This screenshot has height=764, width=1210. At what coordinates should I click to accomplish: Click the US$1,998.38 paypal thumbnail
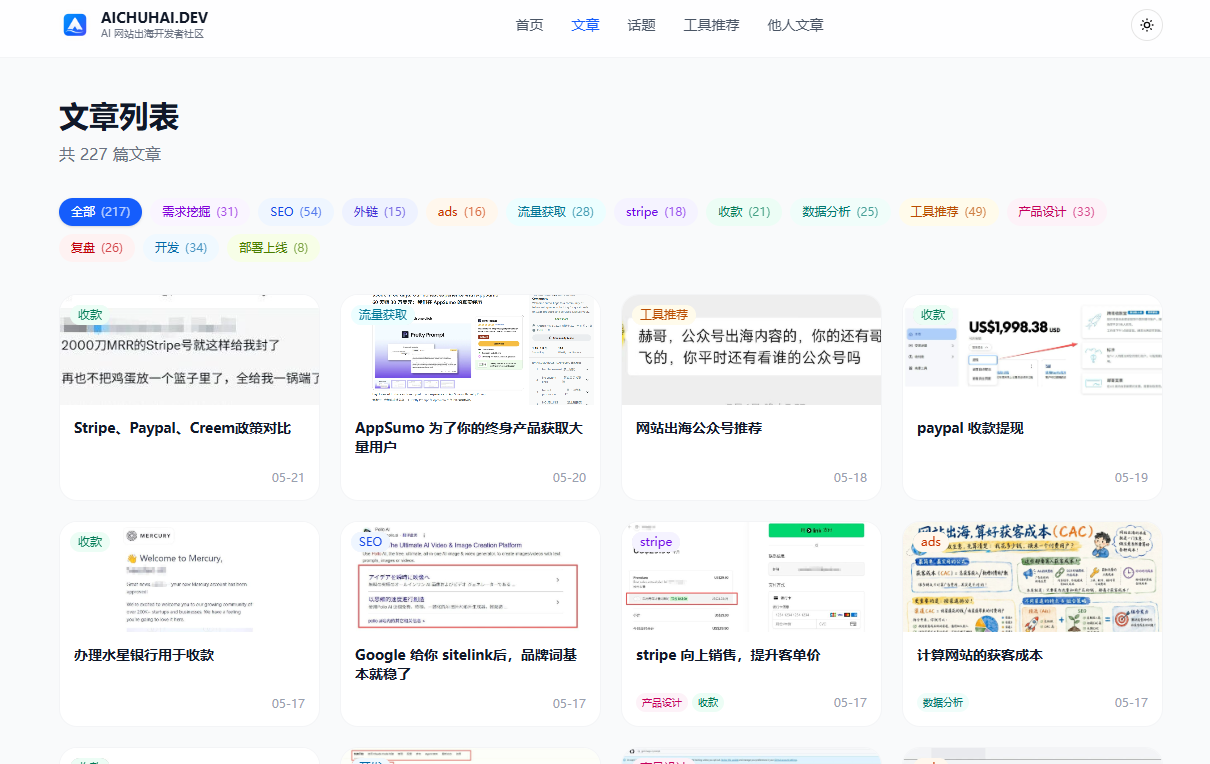(x=1032, y=350)
